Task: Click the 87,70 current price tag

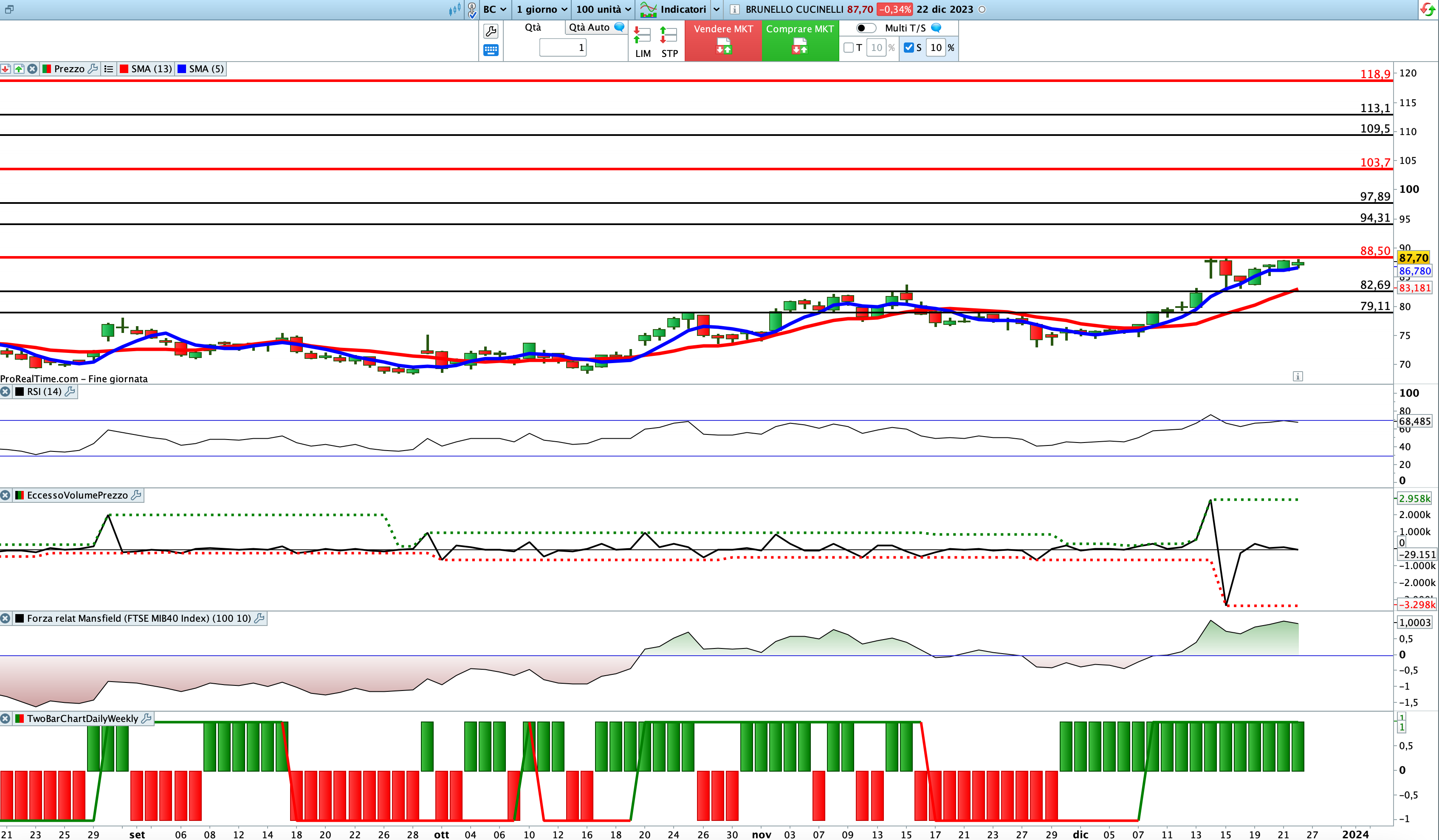Action: 1414,257
